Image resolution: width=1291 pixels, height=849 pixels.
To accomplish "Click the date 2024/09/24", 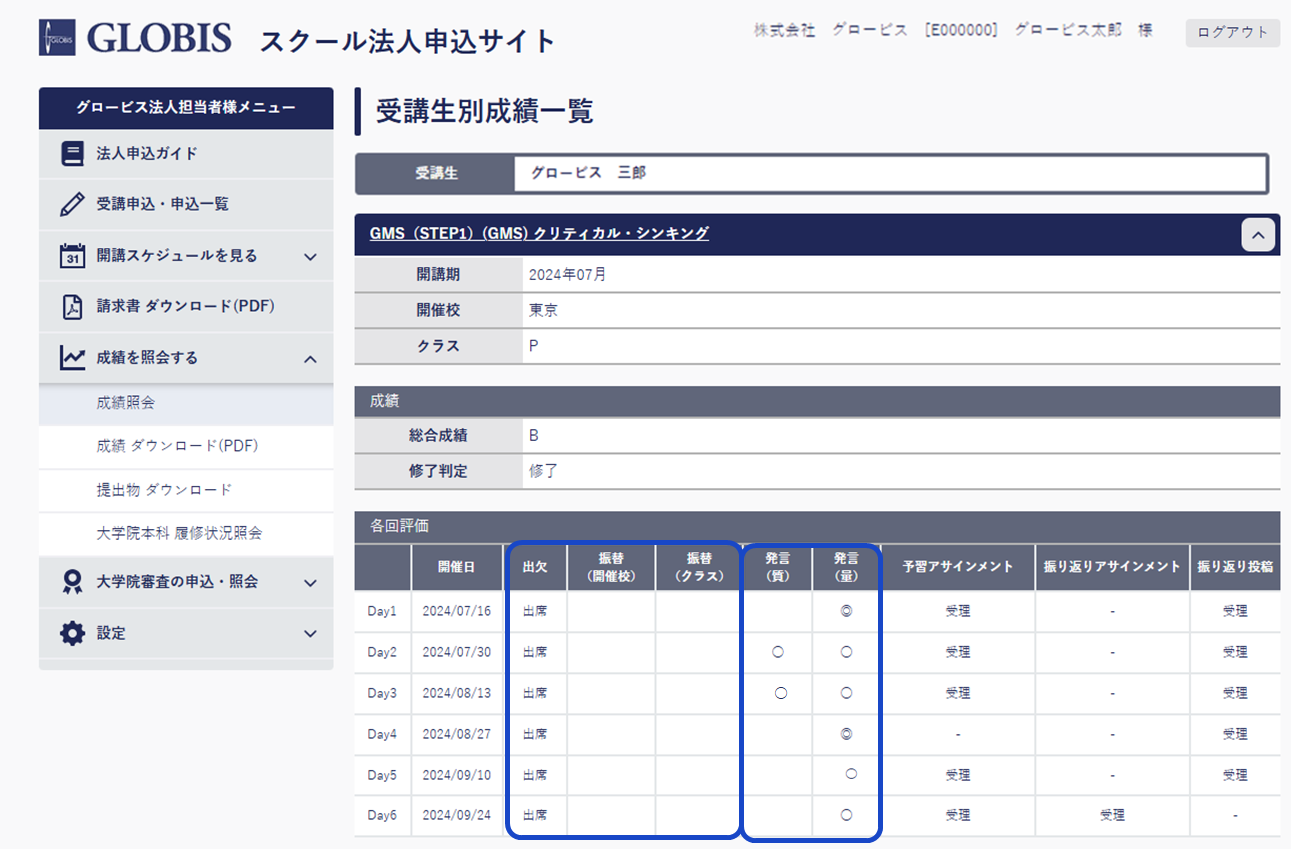I will pos(457,815).
